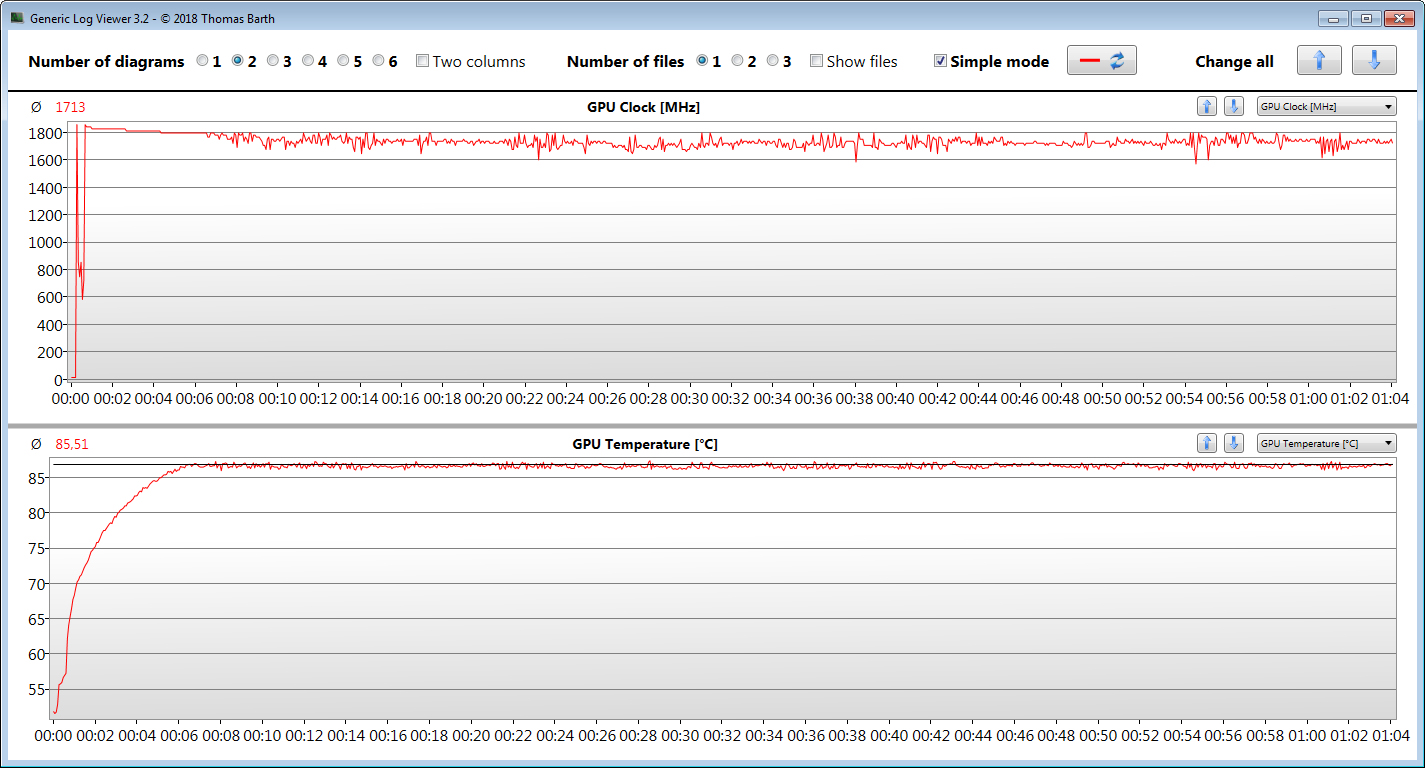The width and height of the screenshot is (1425, 768).
Task: Click the GPU Clock [MHz] diagram title
Action: point(643,107)
